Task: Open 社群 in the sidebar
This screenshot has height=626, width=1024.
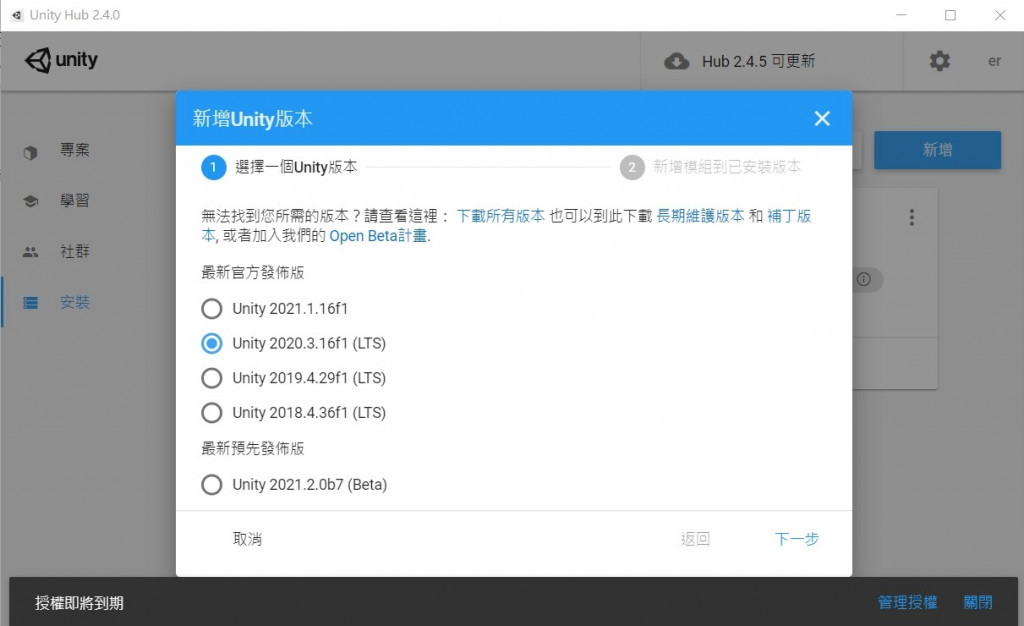Action: pos(75,251)
